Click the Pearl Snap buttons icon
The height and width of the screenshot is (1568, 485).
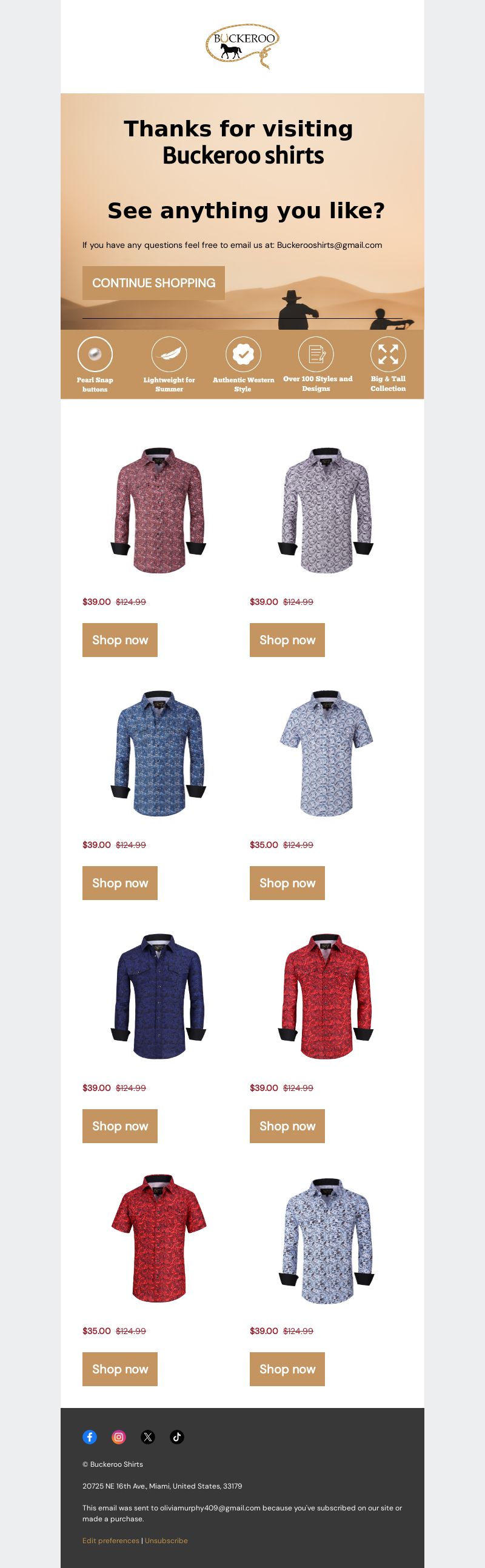(x=95, y=354)
